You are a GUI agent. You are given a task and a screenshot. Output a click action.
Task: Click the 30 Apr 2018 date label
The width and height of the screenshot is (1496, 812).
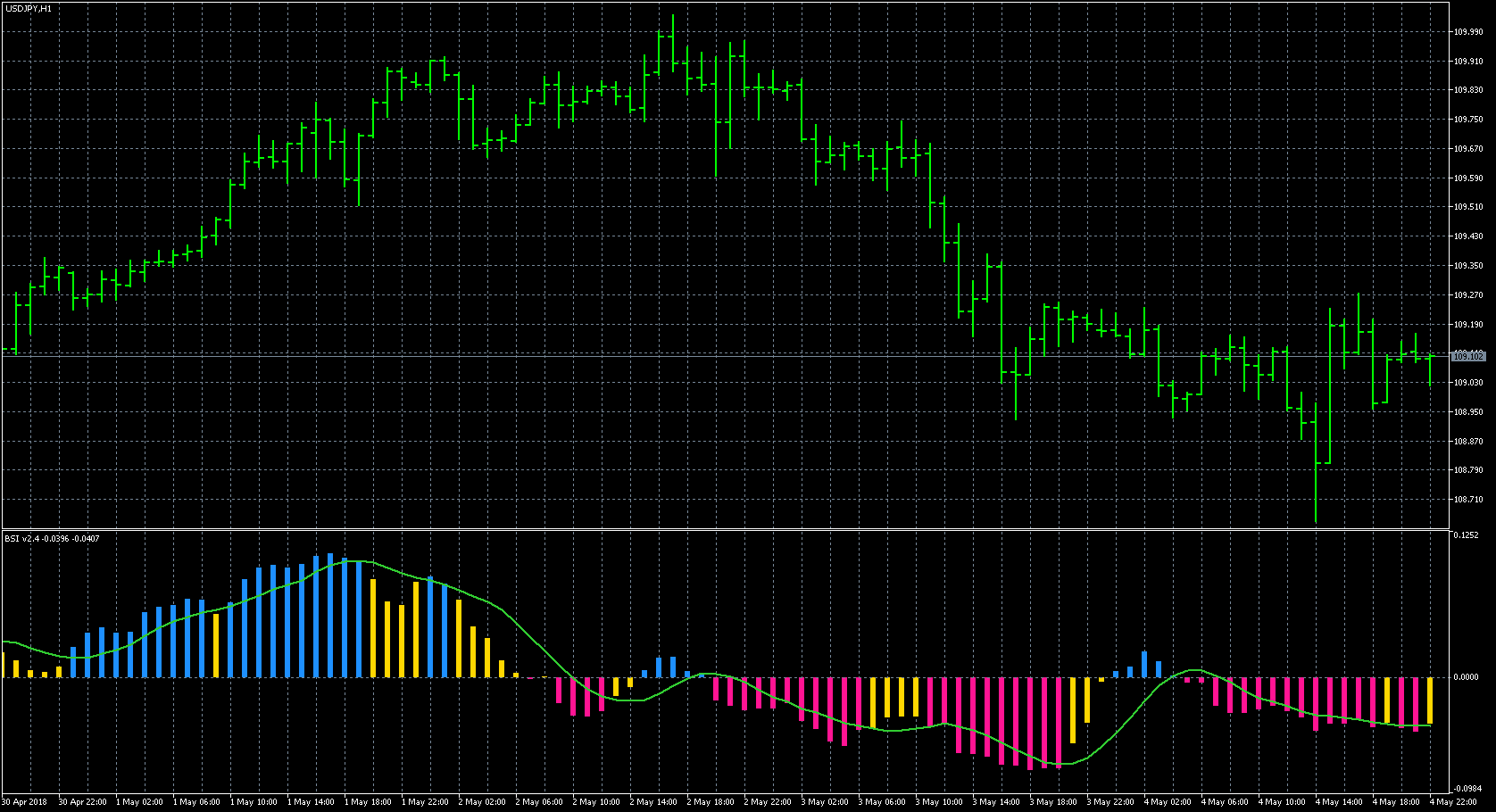[26, 802]
